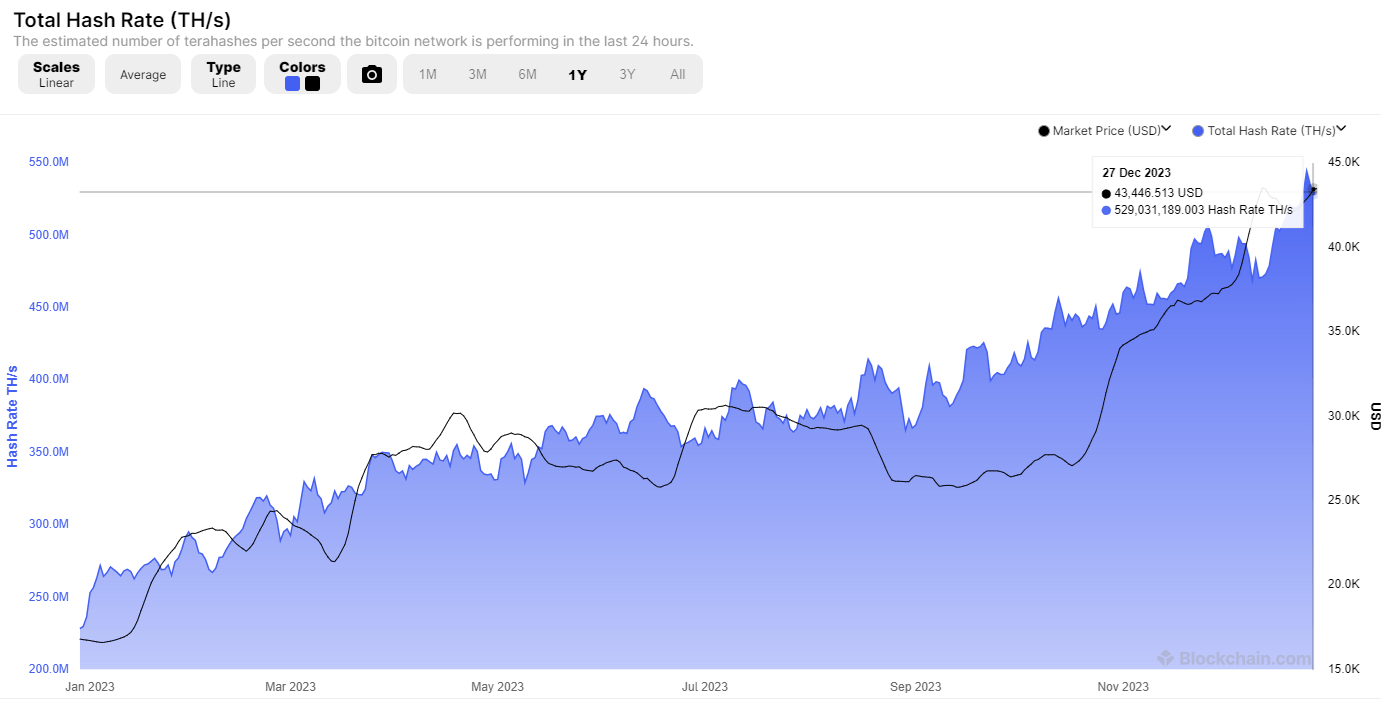Click the black Market Price legend dot

pyautogui.click(x=1045, y=131)
